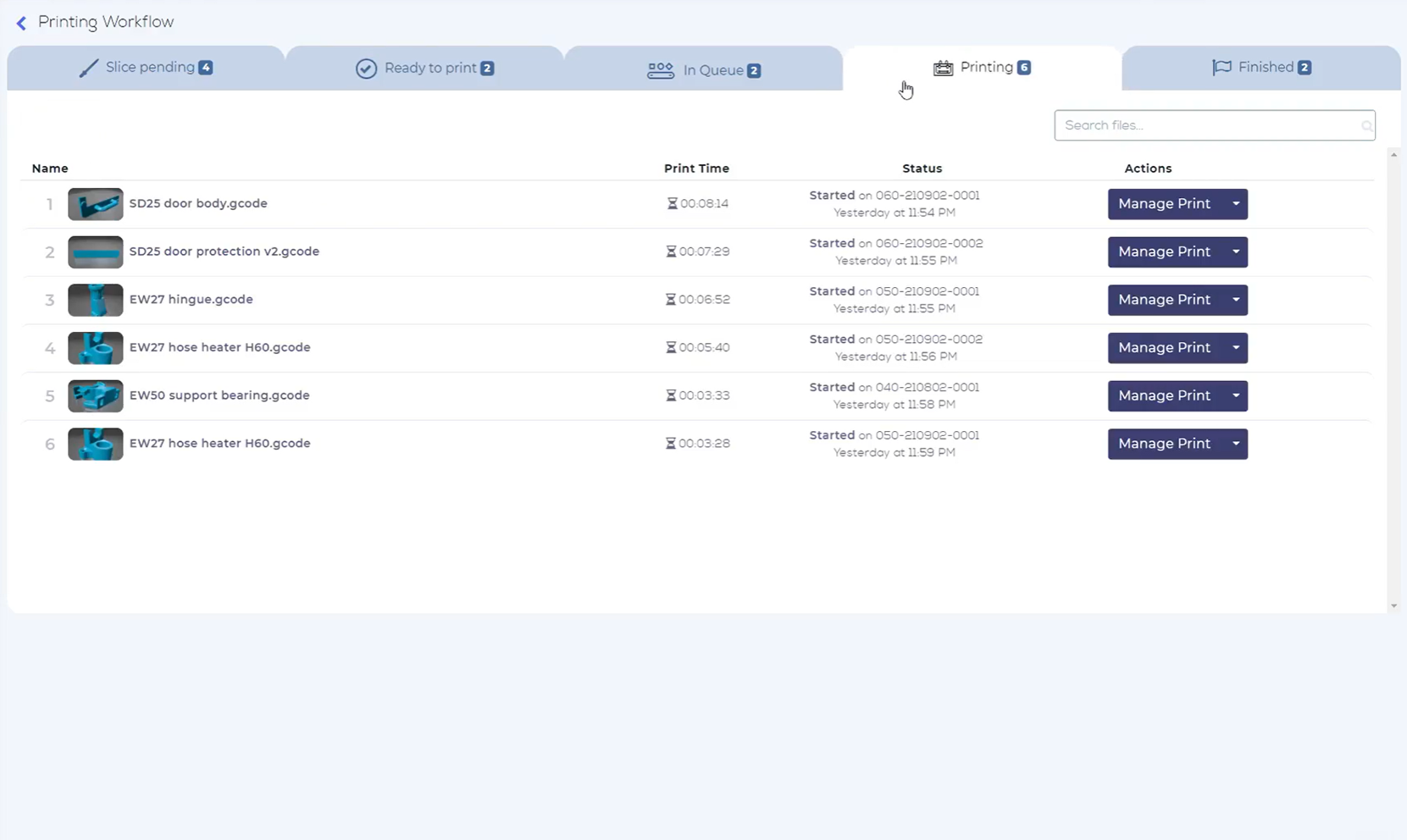
Task: Open the Slice pending tab
Action: pos(146,68)
